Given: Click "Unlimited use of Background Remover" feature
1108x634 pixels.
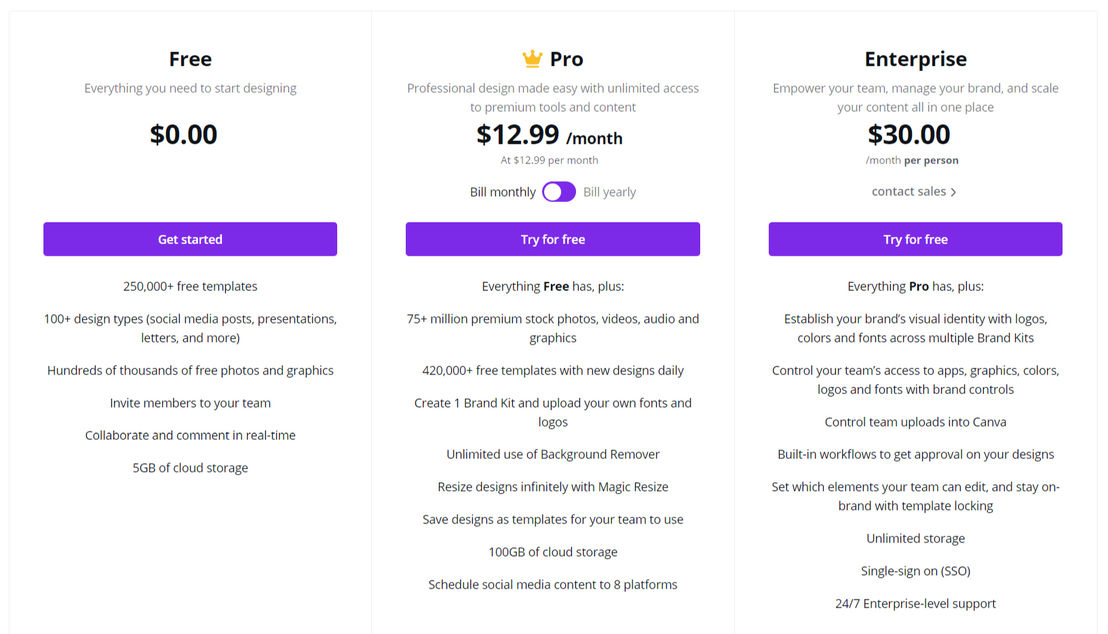Looking at the screenshot, I should click(x=553, y=454).
